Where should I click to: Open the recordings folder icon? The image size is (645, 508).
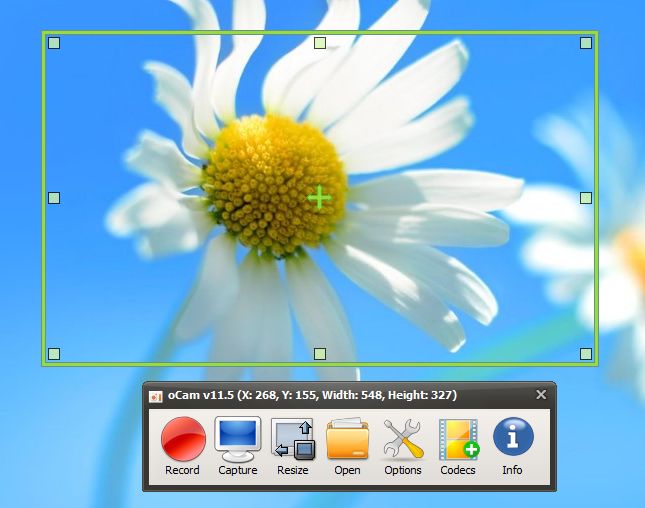click(x=348, y=438)
